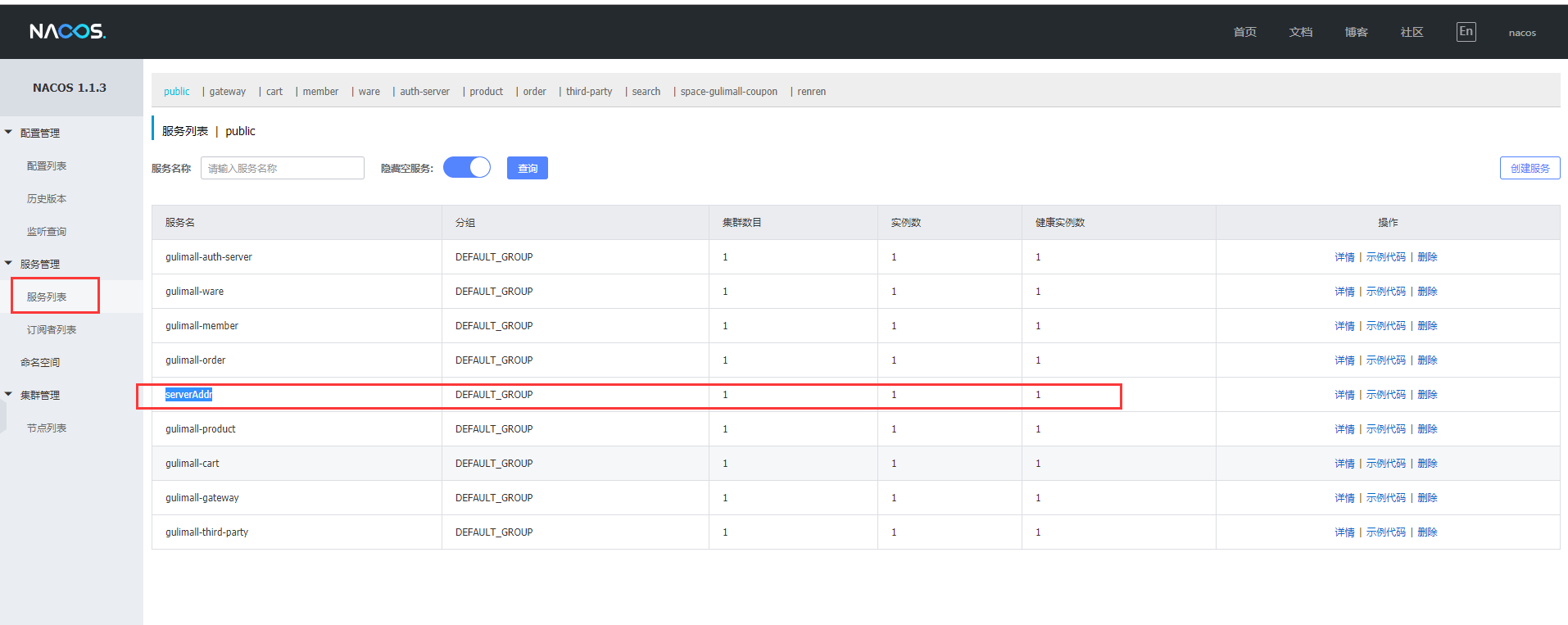The height and width of the screenshot is (625, 1568).
Task: Go to 首页 in the top navigation
Action: [1244, 32]
